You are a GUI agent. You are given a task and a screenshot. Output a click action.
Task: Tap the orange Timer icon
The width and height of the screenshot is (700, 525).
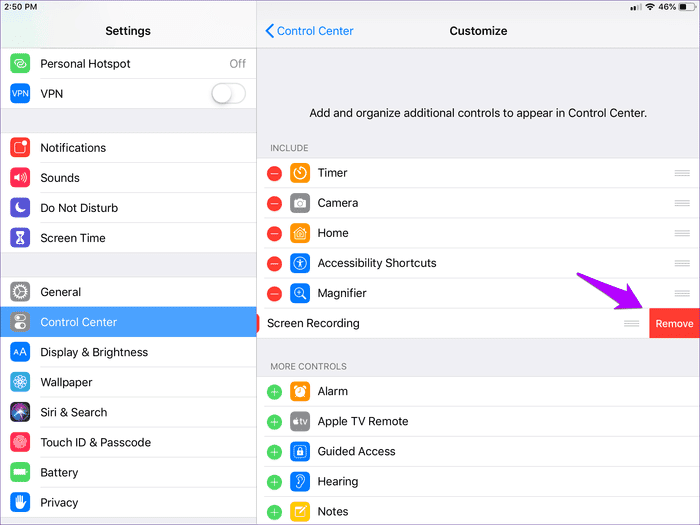coord(300,173)
